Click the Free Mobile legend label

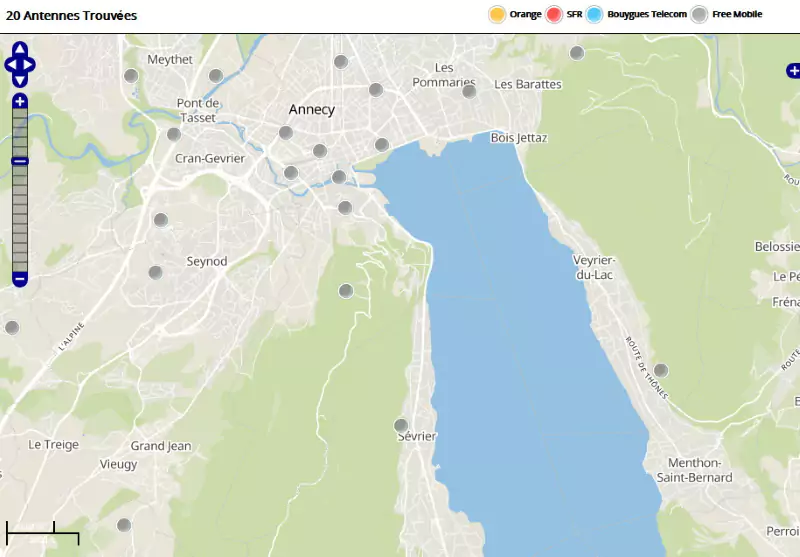click(737, 14)
